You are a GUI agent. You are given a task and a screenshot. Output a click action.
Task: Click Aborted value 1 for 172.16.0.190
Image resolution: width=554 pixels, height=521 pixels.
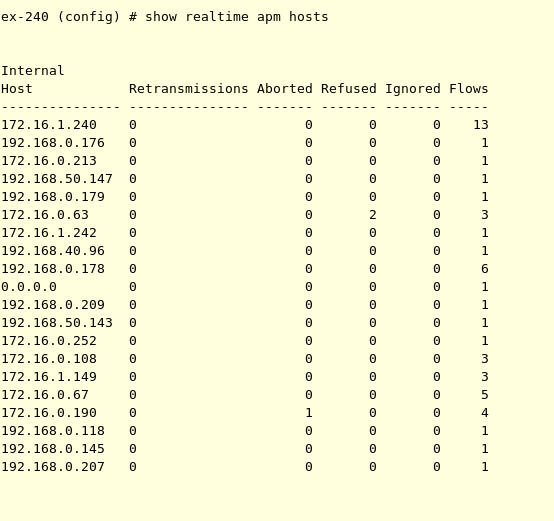[309, 413]
